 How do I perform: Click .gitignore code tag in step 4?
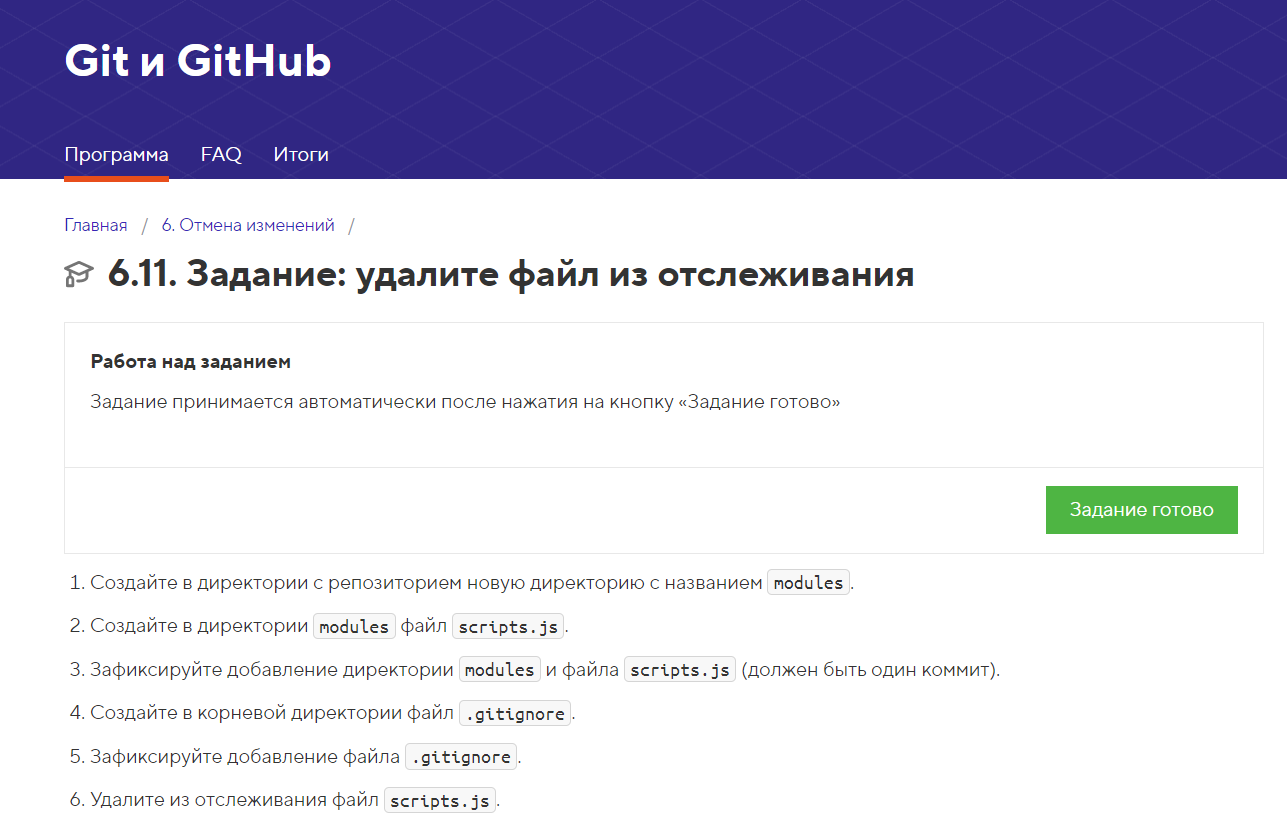[516, 714]
